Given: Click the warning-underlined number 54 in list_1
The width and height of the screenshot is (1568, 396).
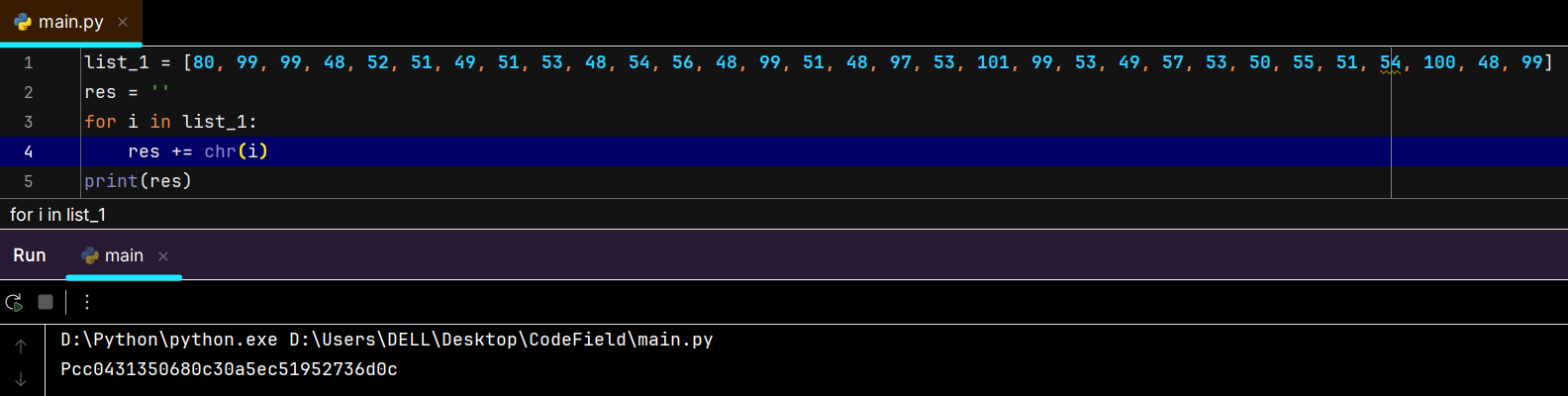Looking at the screenshot, I should 1391,62.
